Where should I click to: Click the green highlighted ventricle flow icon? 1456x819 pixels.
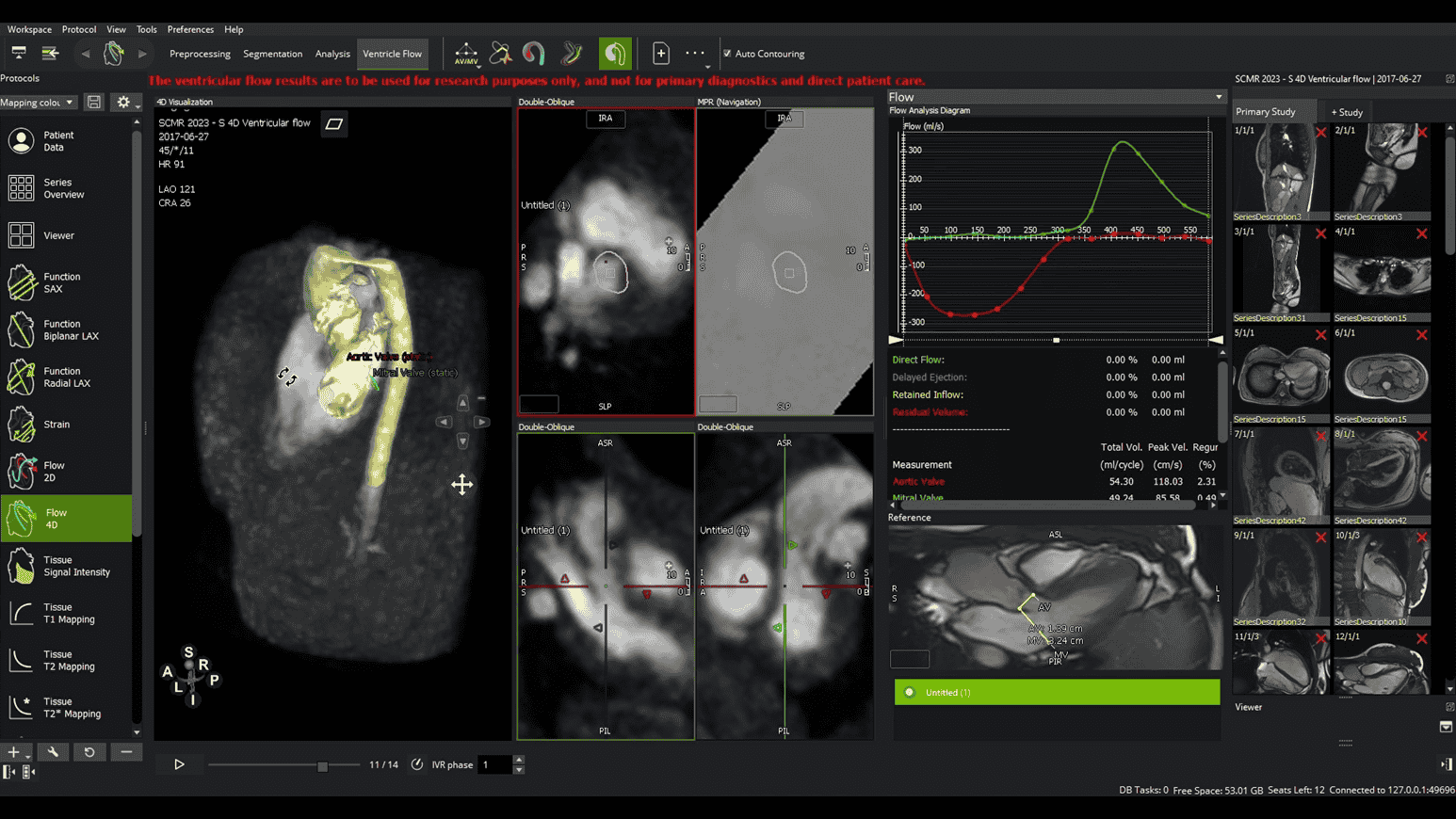click(x=615, y=54)
